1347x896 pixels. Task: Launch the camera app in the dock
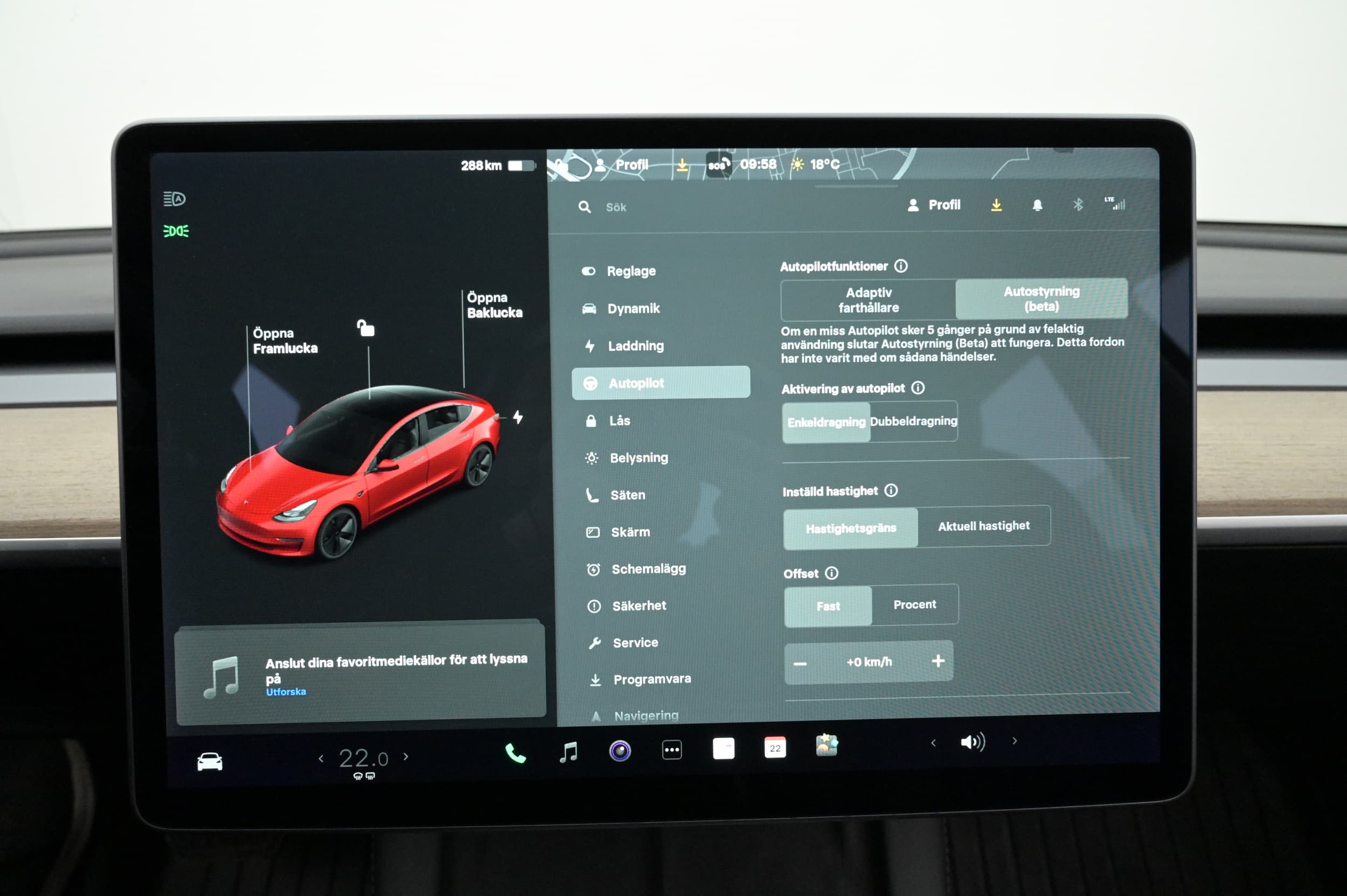(x=620, y=751)
